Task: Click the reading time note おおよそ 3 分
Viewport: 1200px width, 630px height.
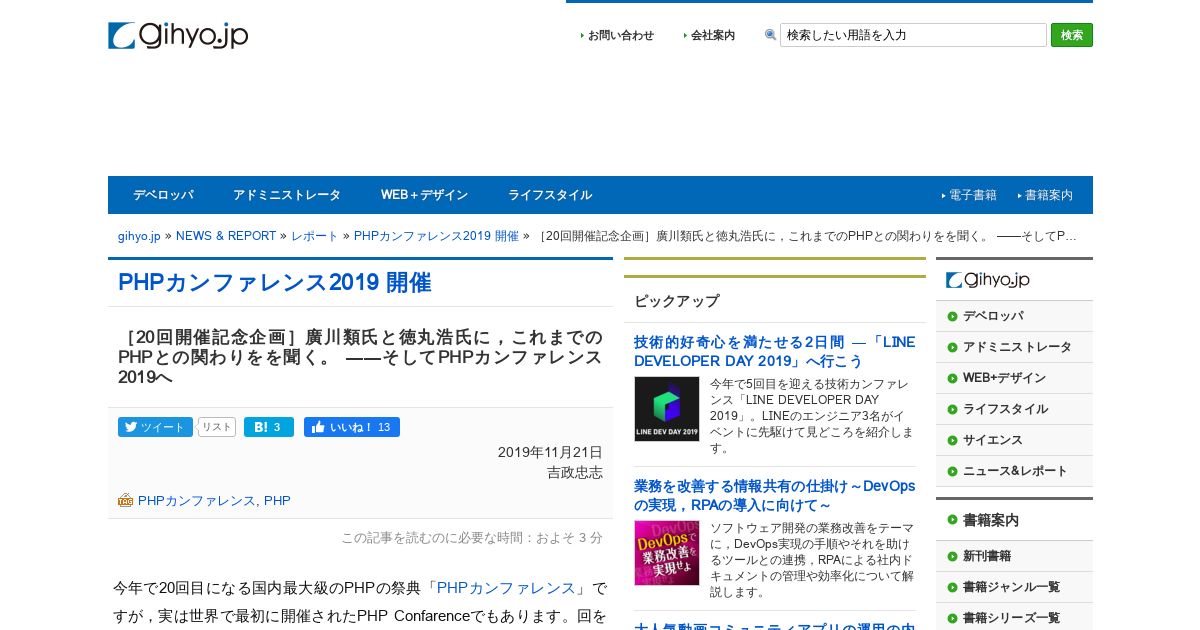Action: 569,538
